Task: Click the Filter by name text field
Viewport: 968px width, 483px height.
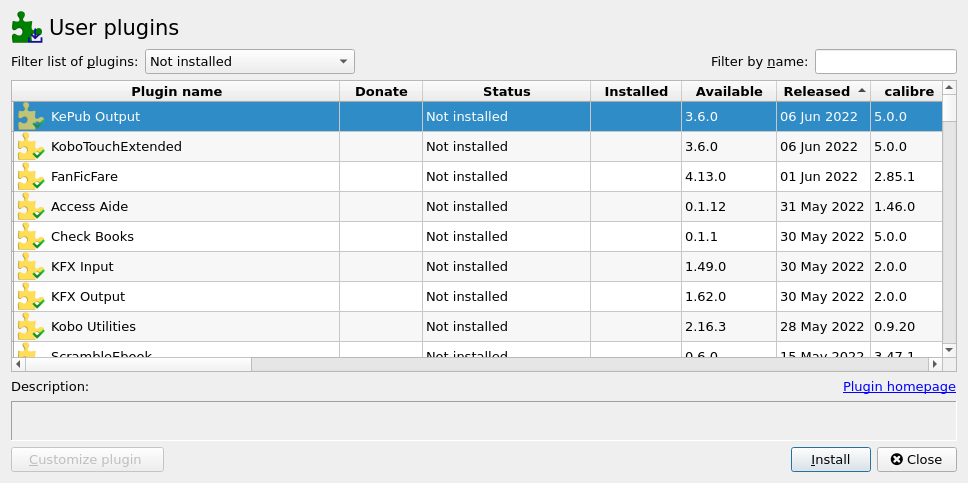Action: [885, 62]
